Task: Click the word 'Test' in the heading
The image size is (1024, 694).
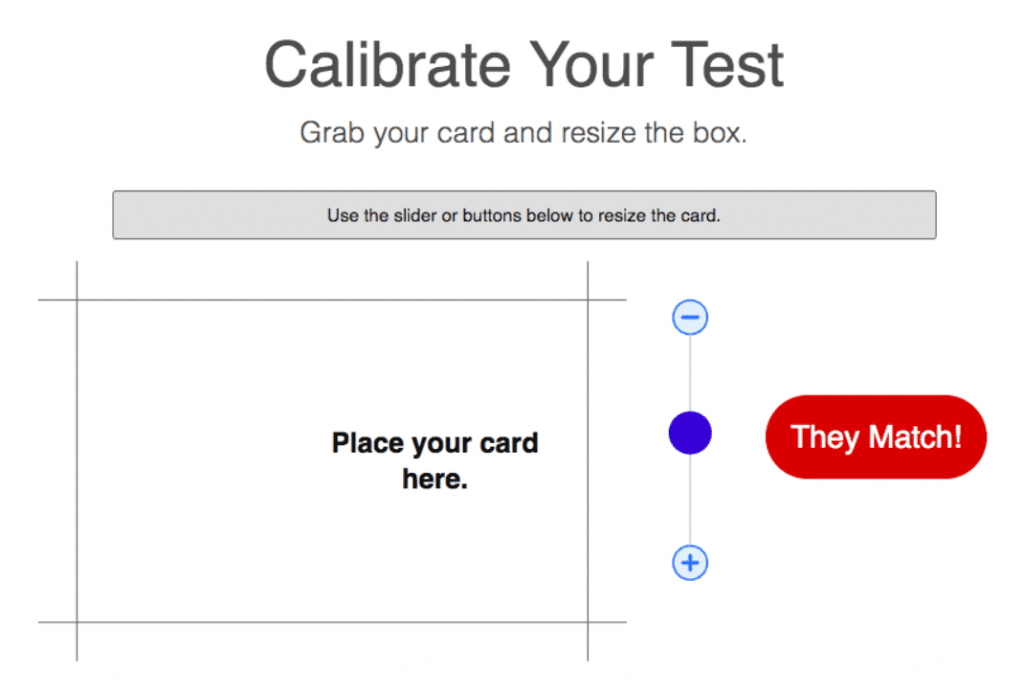Action: (x=727, y=65)
